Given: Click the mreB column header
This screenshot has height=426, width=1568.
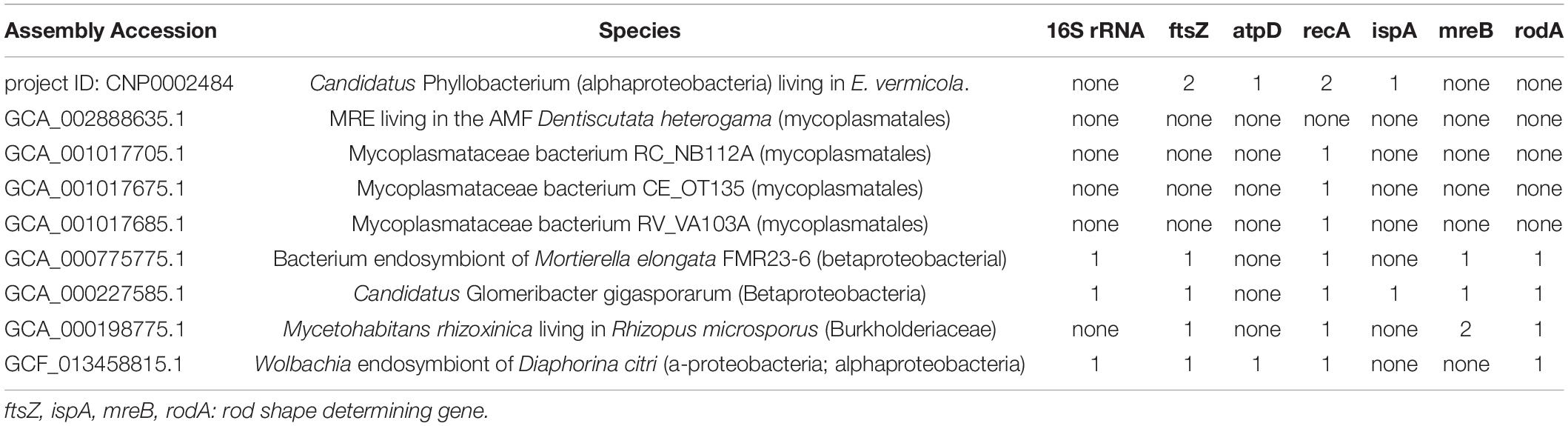Looking at the screenshot, I should (x=1466, y=31).
